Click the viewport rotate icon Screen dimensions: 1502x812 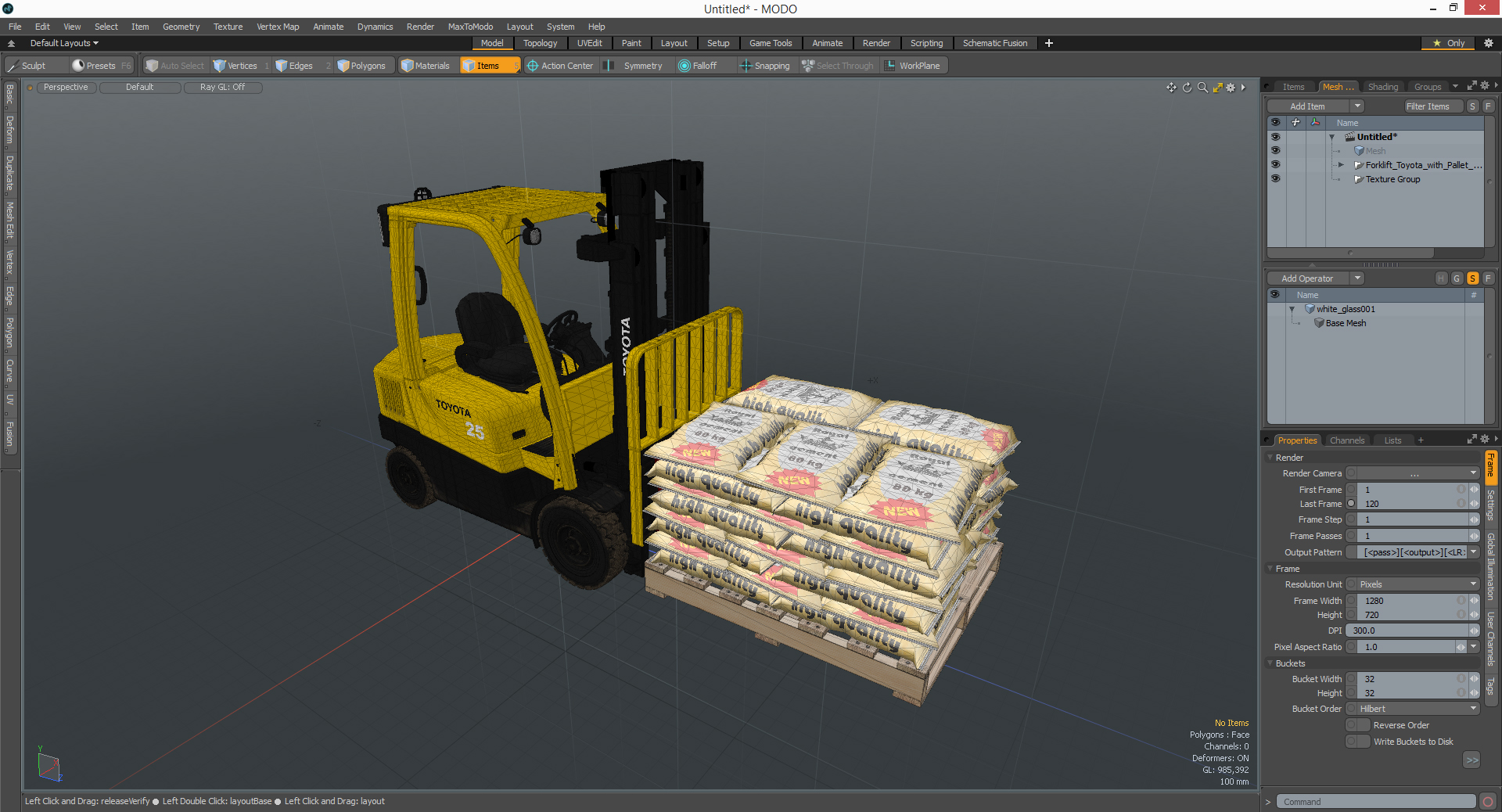tap(1187, 88)
